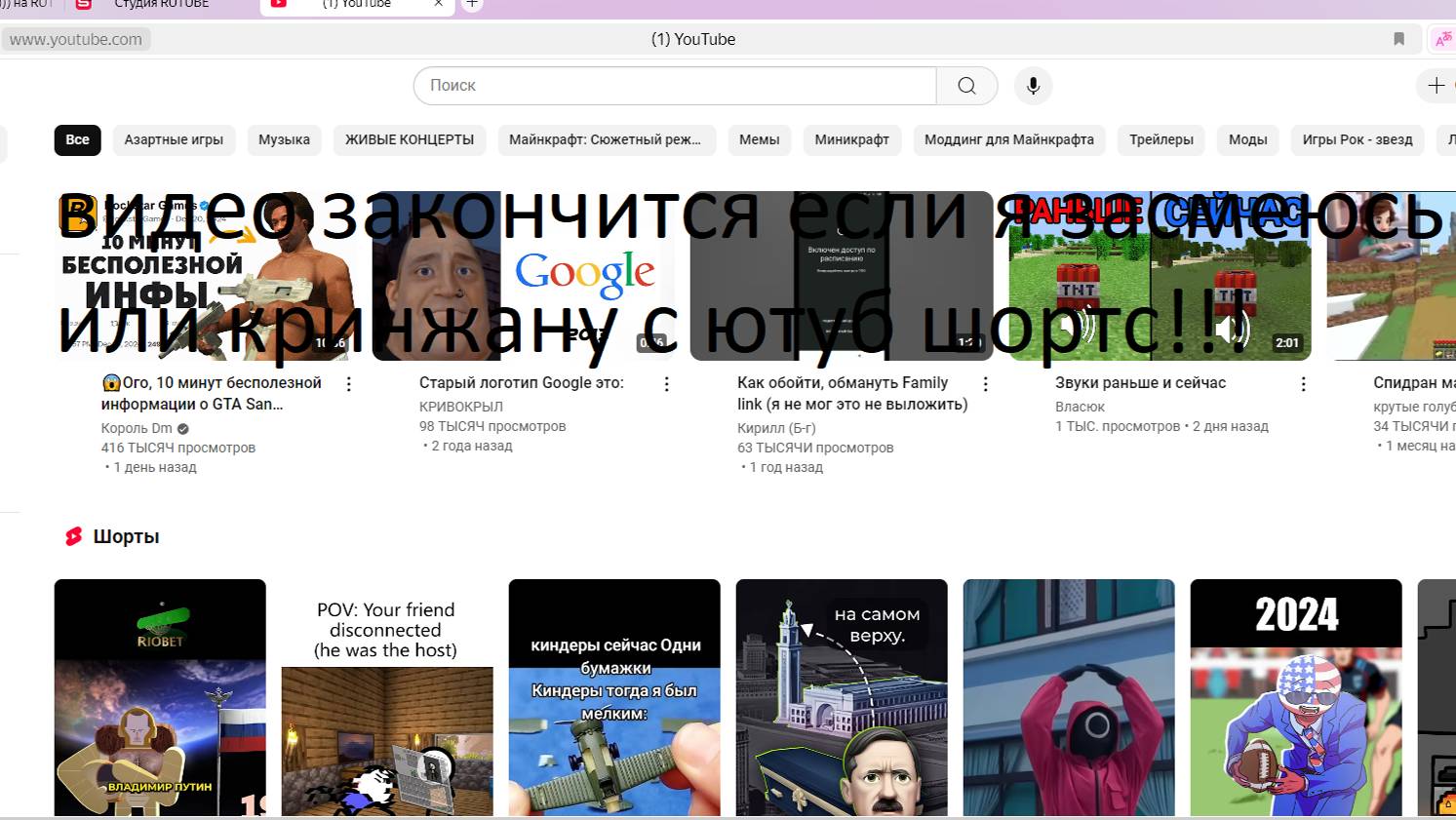The width and height of the screenshot is (1456, 820).
Task: Open the киндеры сейчас short
Action: click(x=614, y=697)
